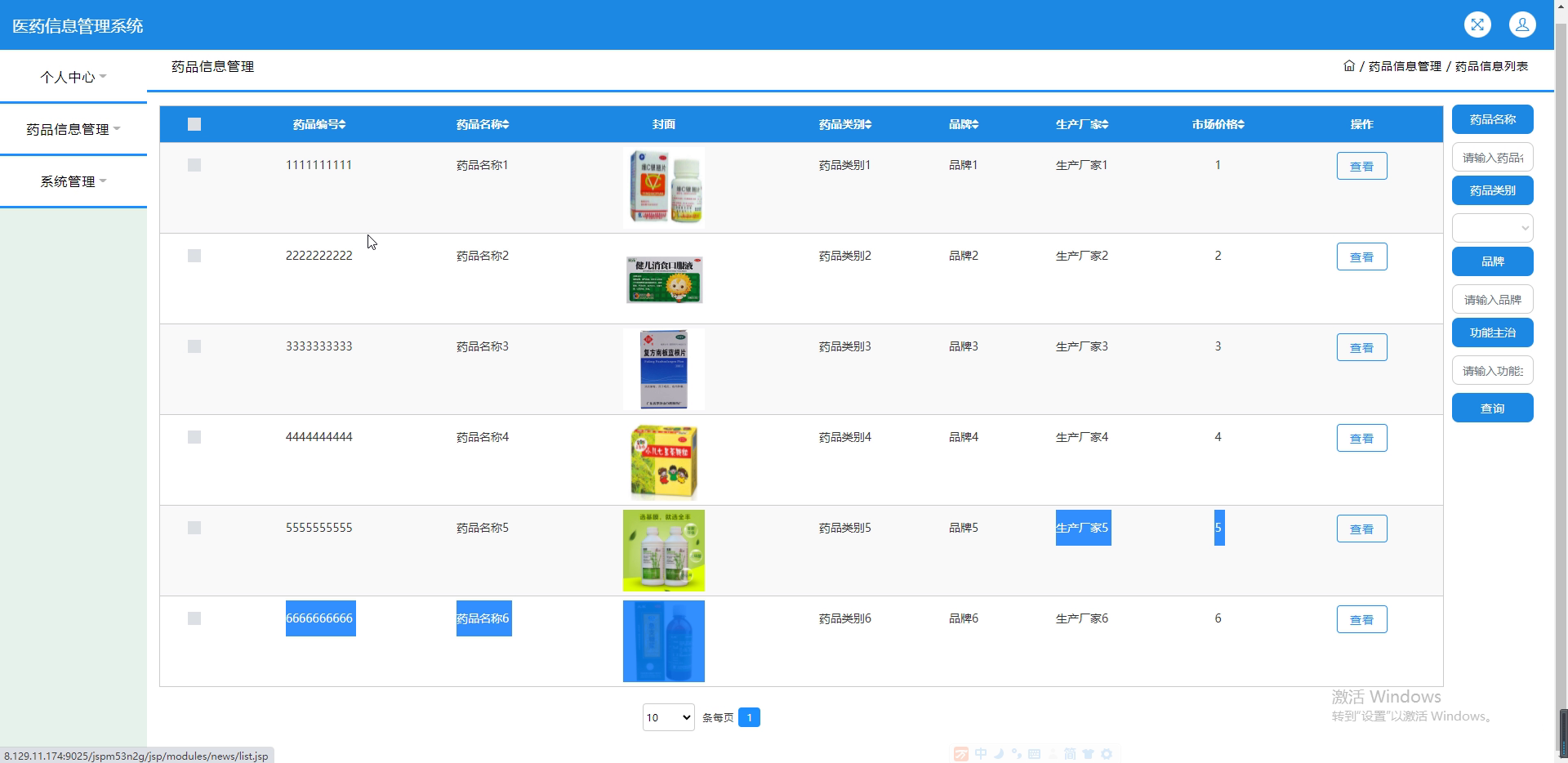Sort by 生产厂家 column header

tap(1082, 124)
